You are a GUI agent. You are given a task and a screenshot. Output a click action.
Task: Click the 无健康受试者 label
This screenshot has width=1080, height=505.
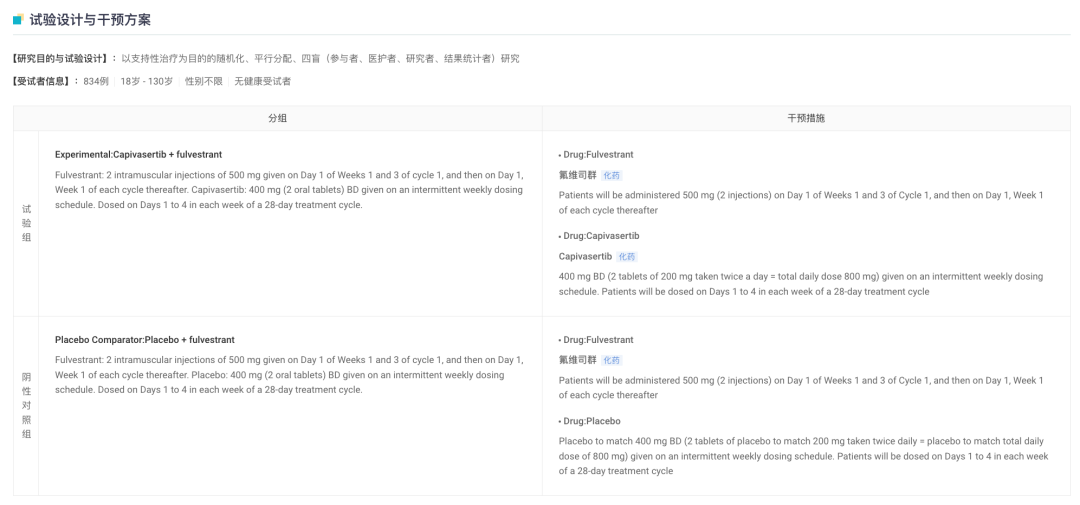click(x=262, y=81)
